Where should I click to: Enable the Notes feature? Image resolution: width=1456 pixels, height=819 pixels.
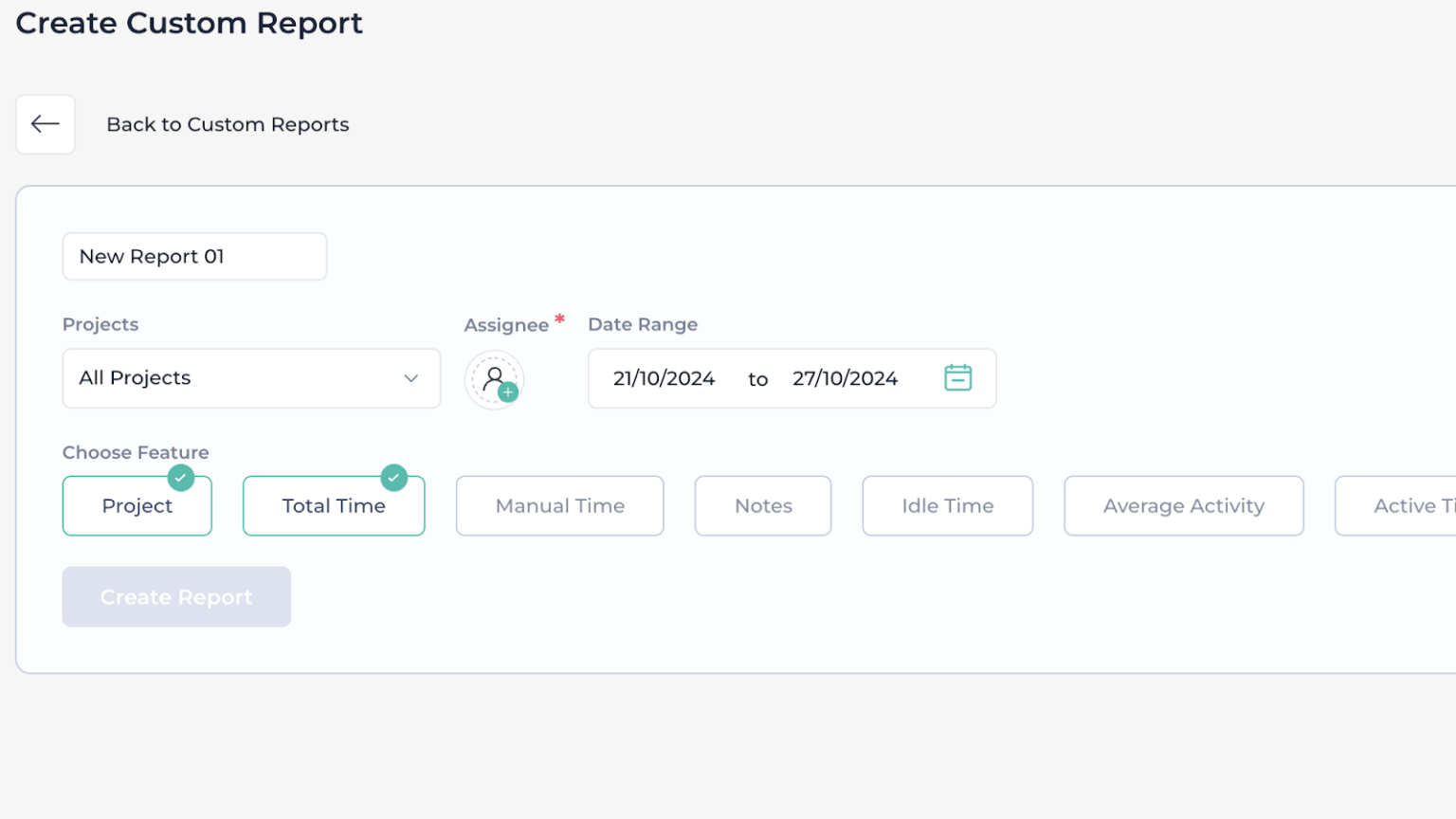pyautogui.click(x=762, y=505)
